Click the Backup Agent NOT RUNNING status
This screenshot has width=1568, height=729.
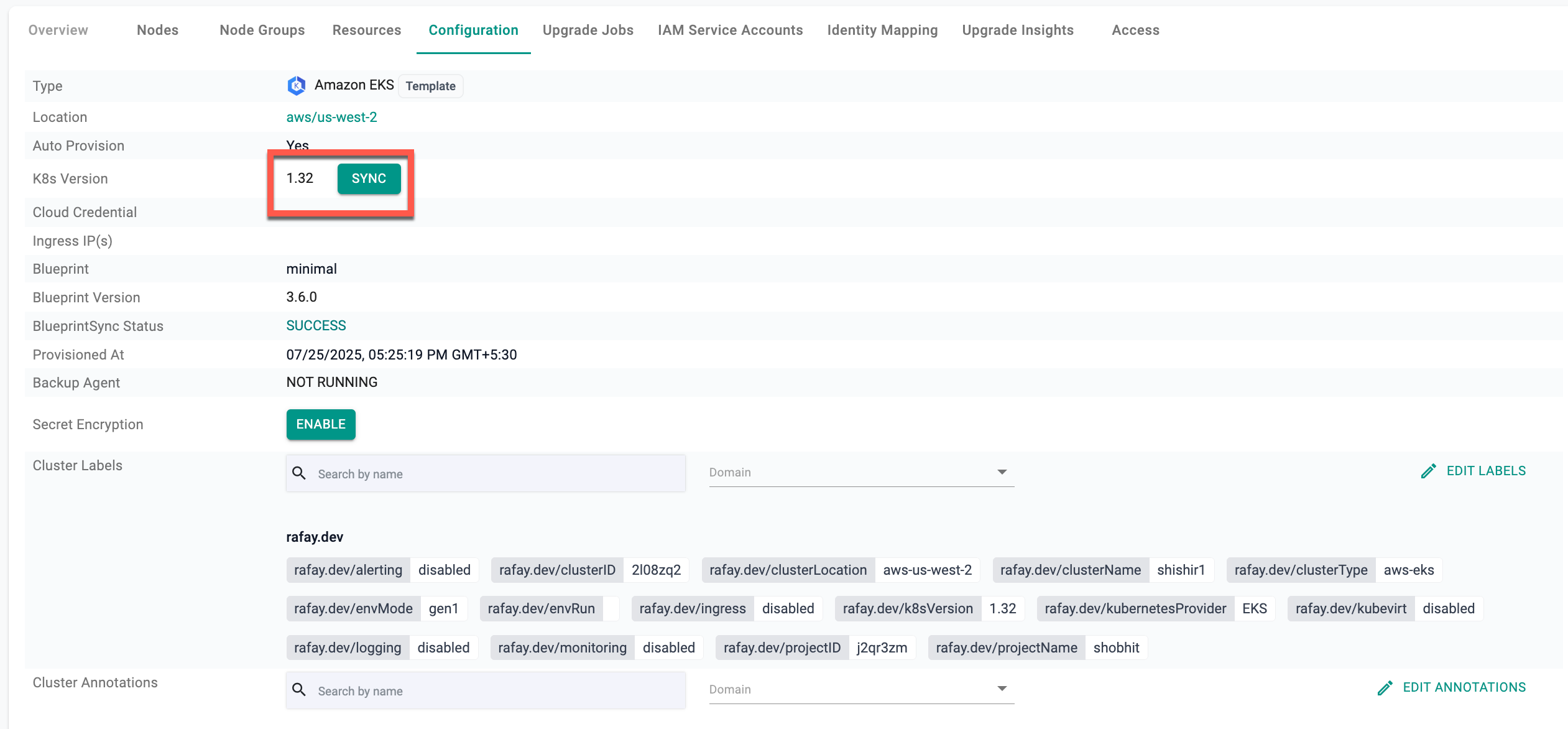coord(332,382)
